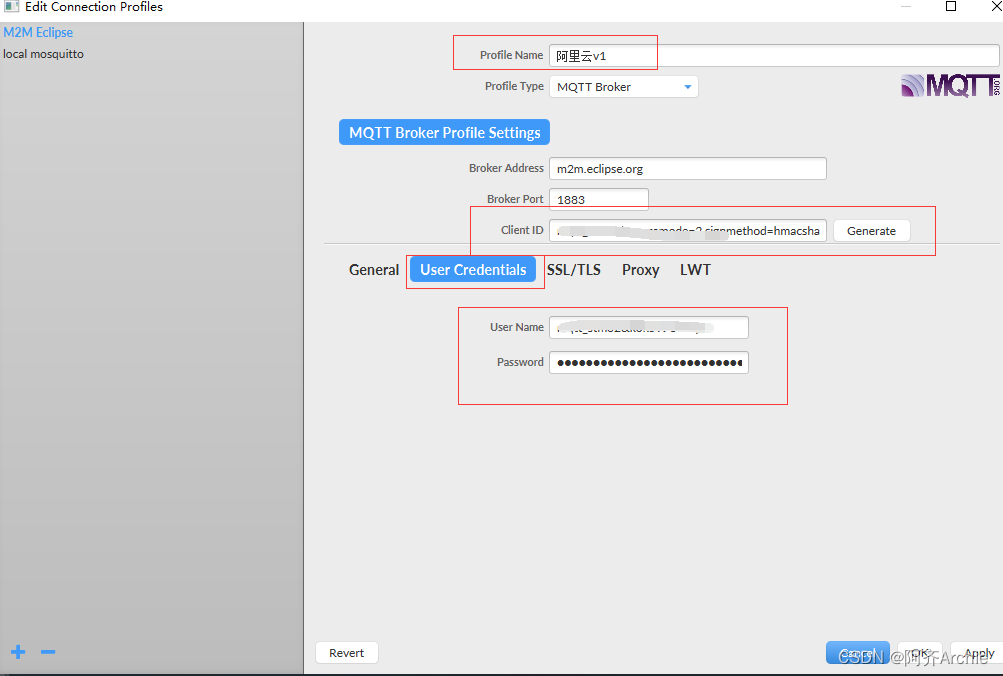Click the Revert button

point(347,653)
